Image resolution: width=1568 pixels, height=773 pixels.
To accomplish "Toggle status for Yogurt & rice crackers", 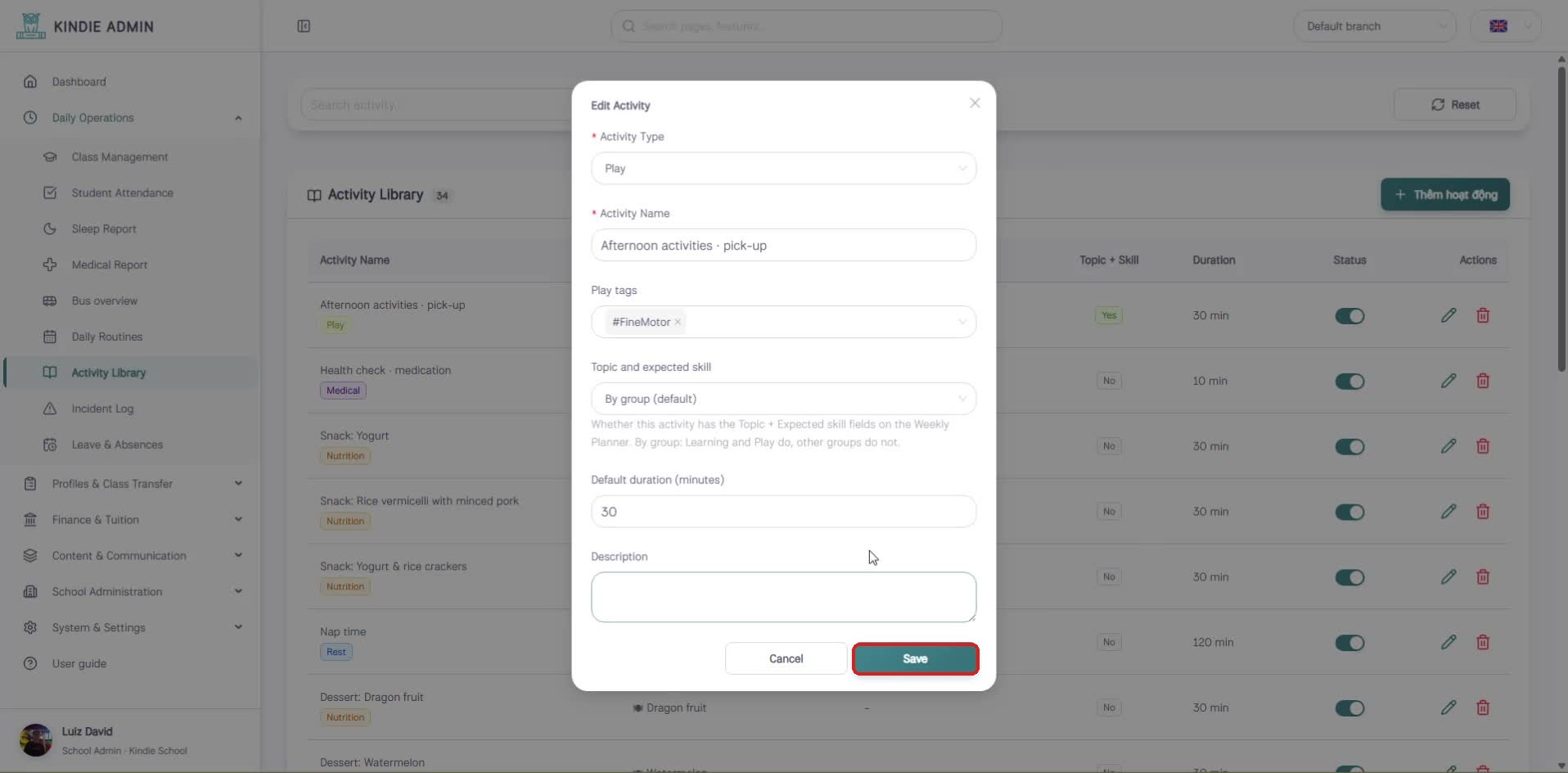I will 1349,577.
